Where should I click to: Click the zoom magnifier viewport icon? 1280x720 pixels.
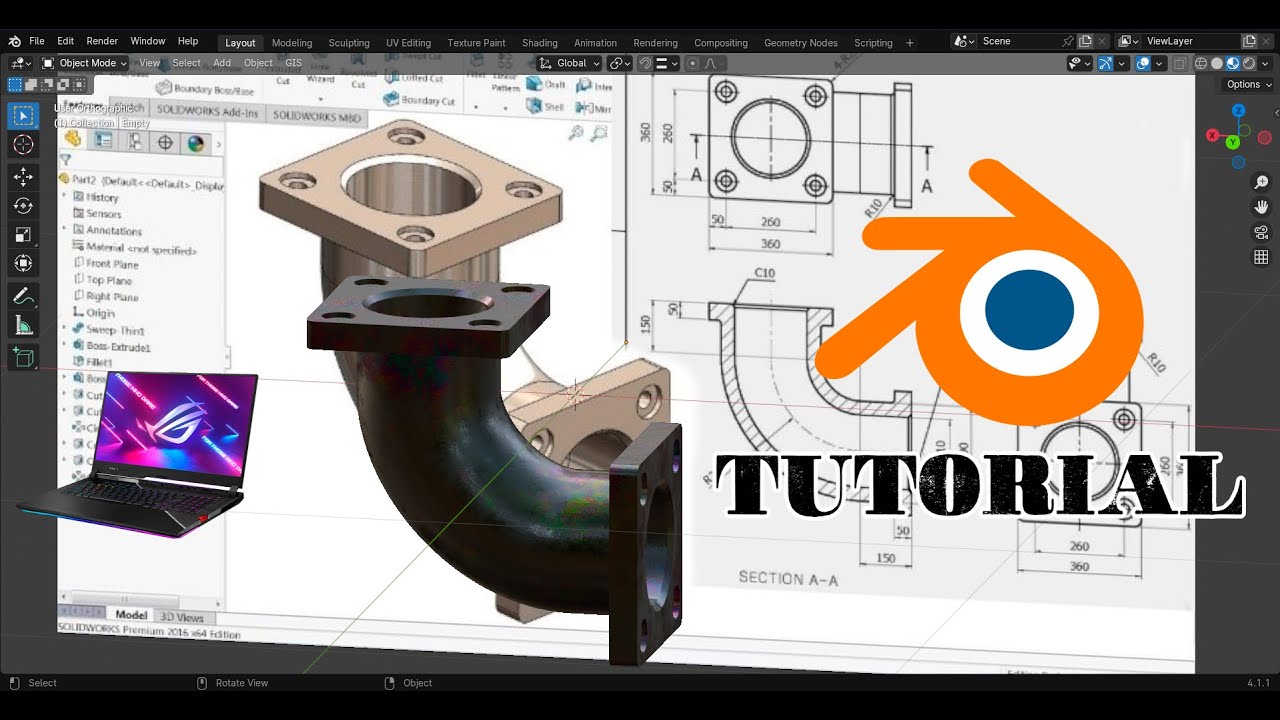[1261, 182]
